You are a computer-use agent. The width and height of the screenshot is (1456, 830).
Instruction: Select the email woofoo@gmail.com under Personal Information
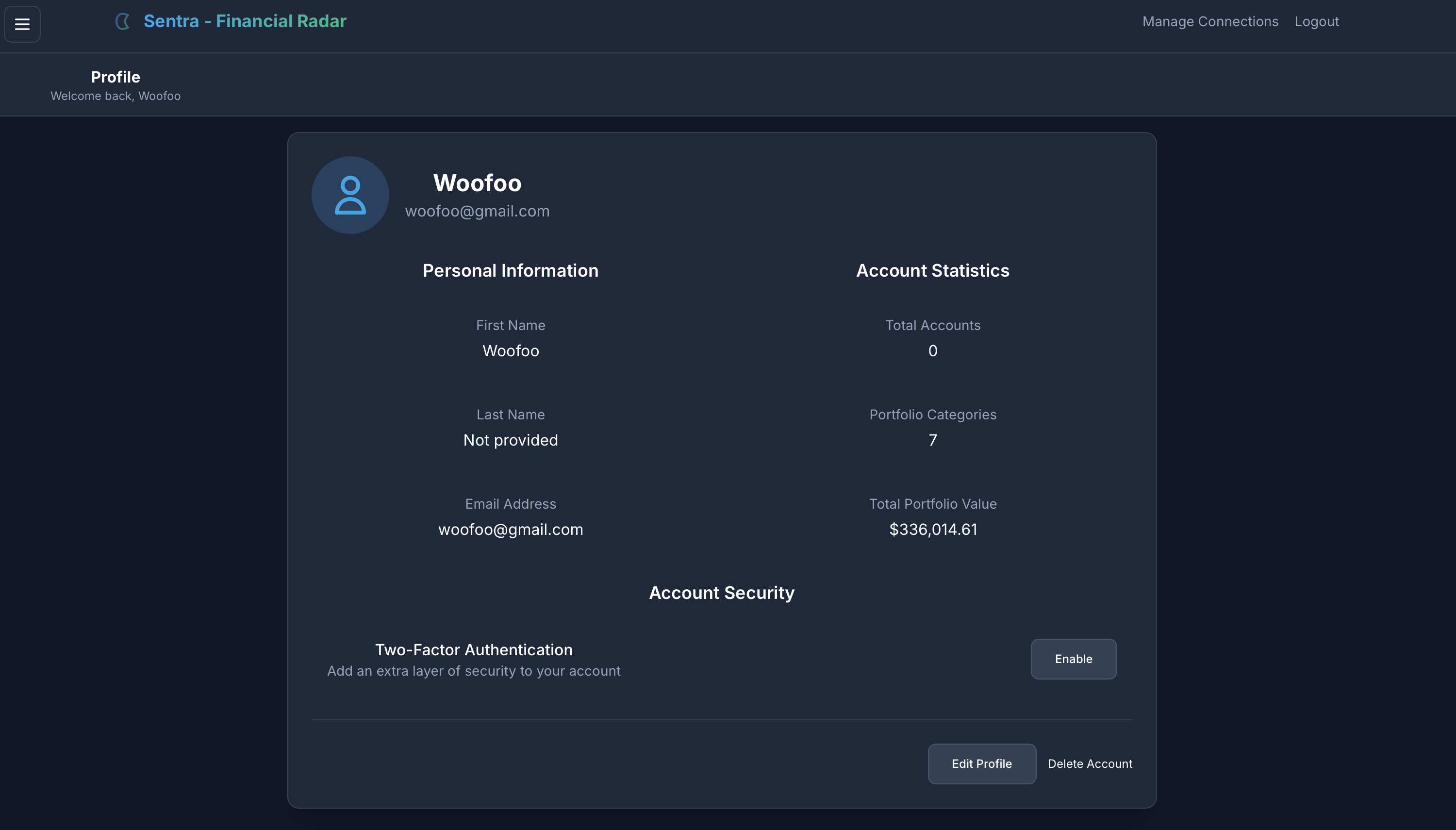[510, 529]
